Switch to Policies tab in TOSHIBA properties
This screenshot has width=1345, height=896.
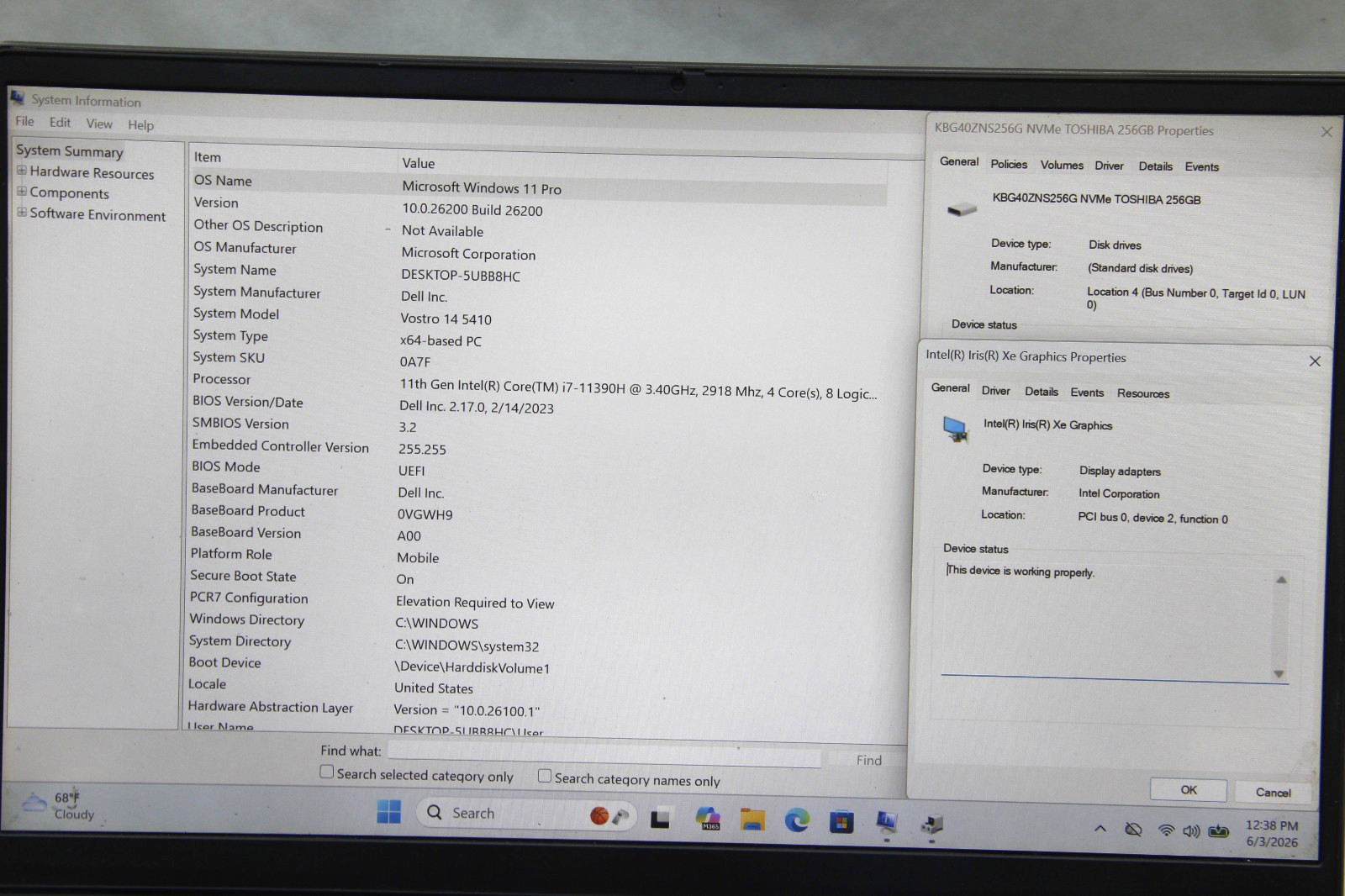click(1009, 164)
